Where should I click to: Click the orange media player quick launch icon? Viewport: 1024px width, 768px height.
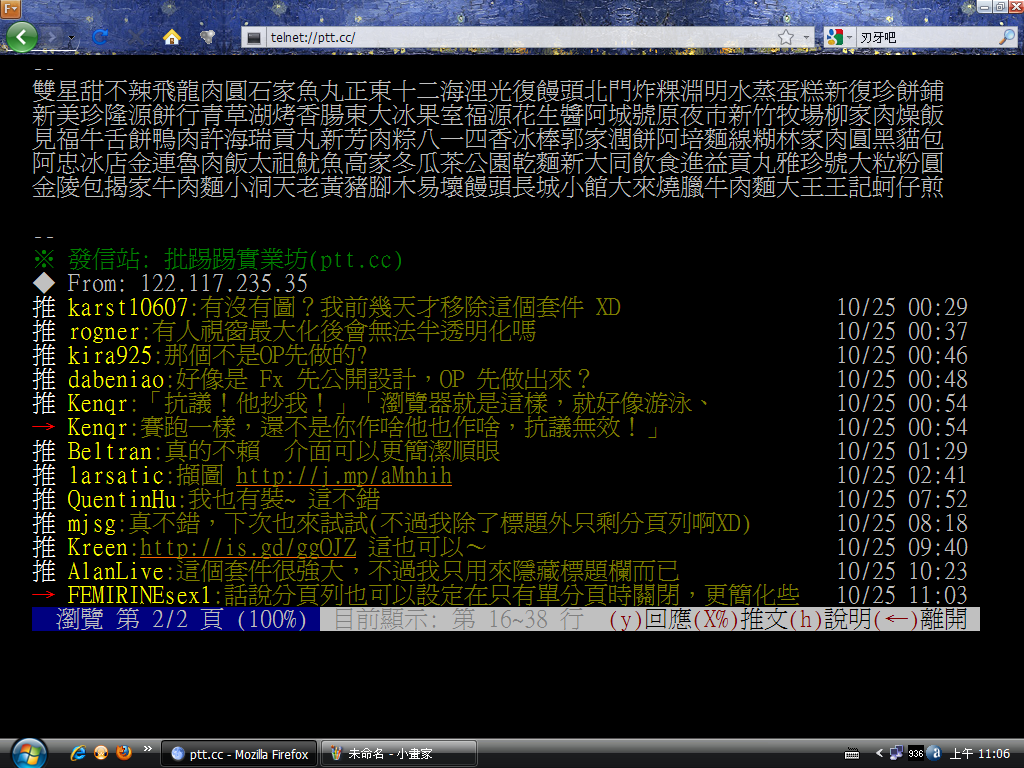click(x=101, y=753)
